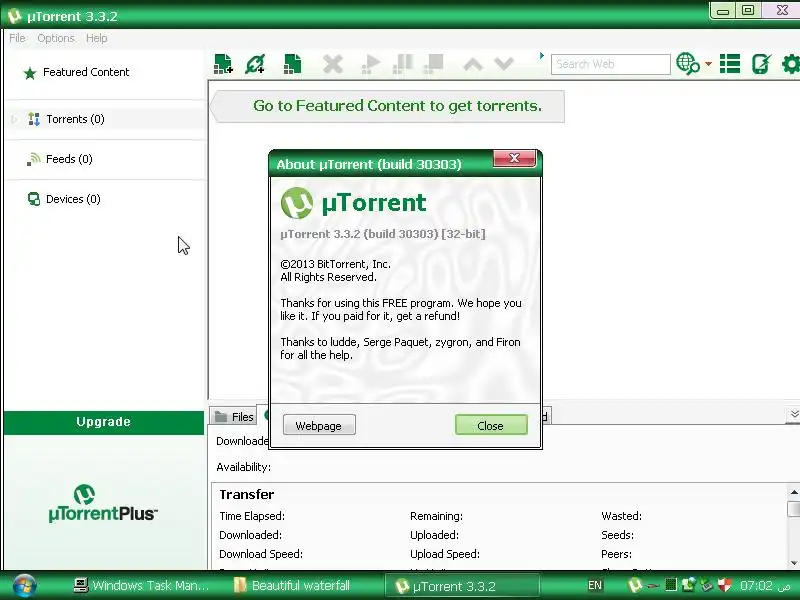Click the µTorrent 3.3.2 taskbar button
This screenshot has width=800, height=600.
pos(462,586)
